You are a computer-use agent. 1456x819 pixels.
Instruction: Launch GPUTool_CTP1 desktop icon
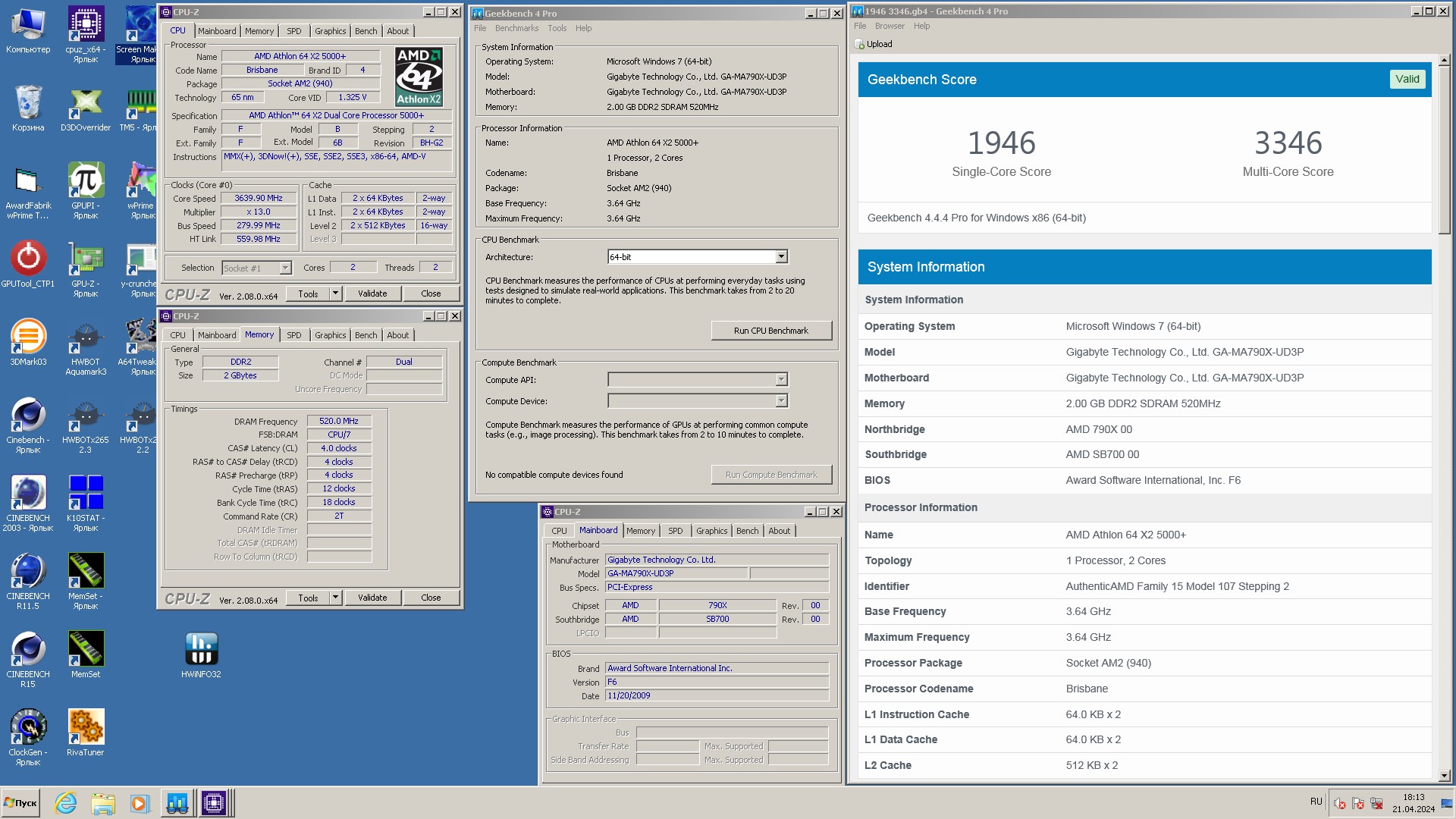point(28,264)
